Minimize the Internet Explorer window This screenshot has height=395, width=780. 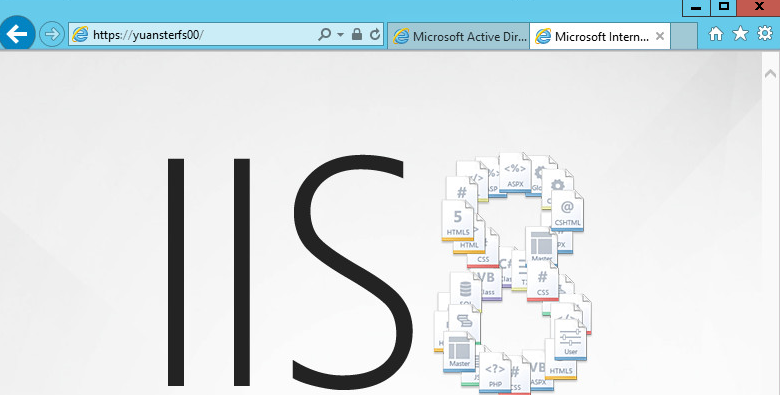point(696,7)
